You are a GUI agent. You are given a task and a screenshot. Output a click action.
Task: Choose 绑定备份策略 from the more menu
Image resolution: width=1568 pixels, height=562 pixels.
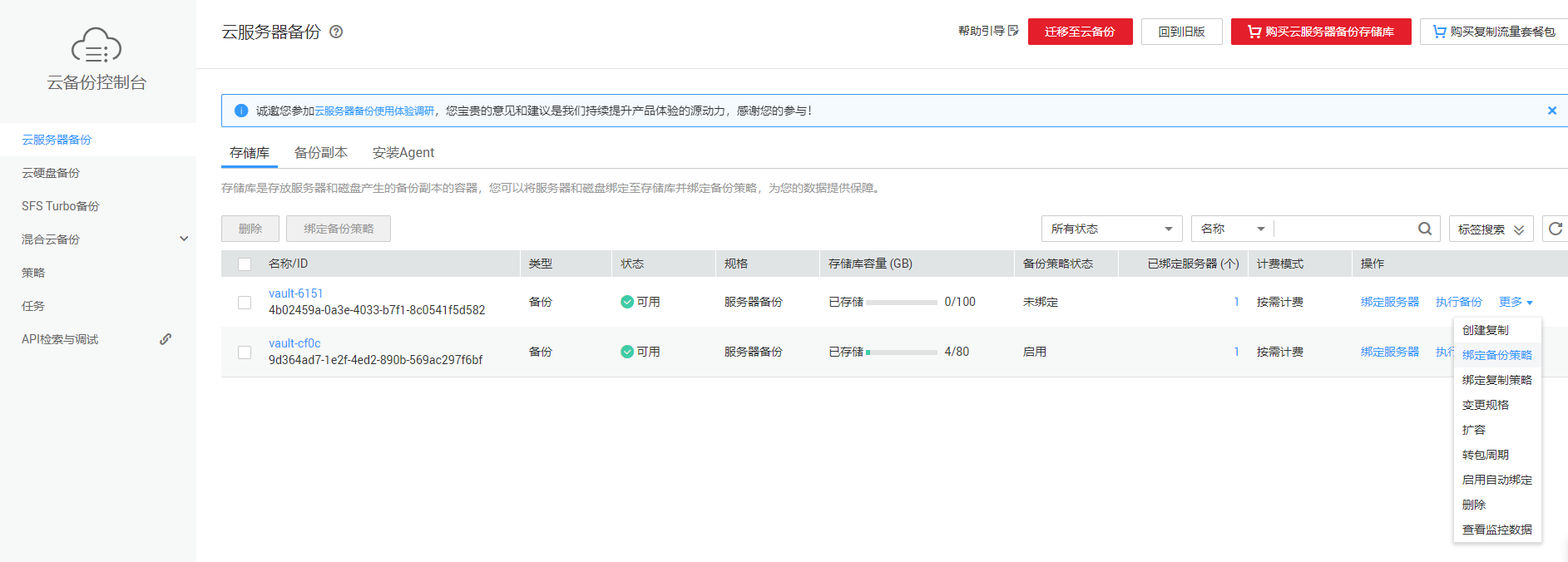click(x=1497, y=355)
